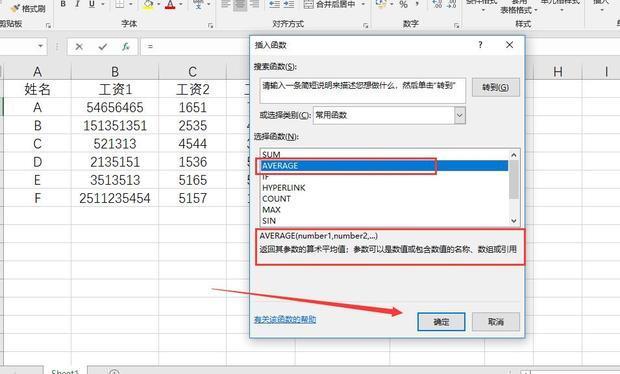Screen dimensions: 620x374
Task: Click cell containing 姓名
Action: coord(37,89)
